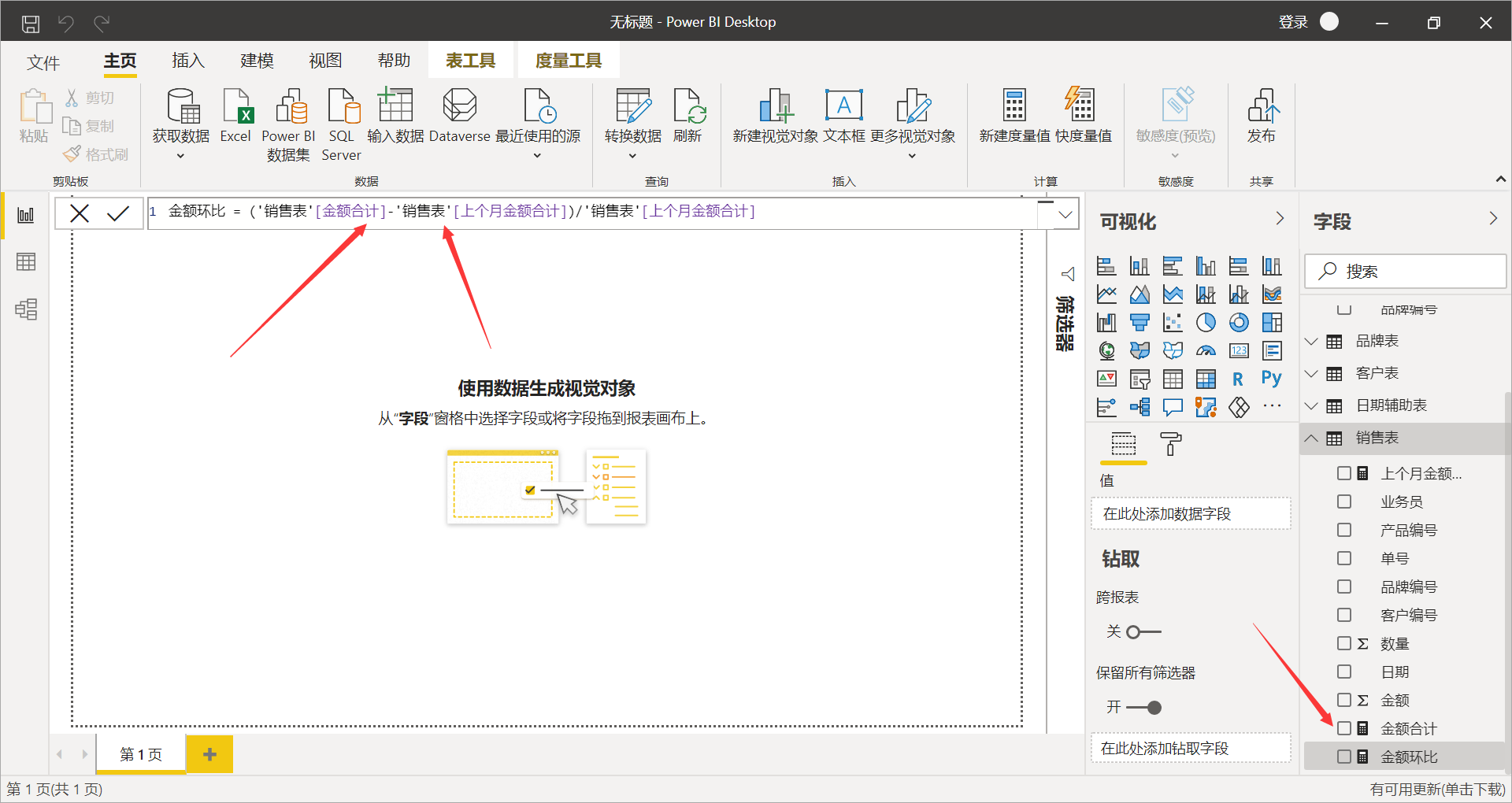Switch to 建模 tab
This screenshot has width=1512, height=803.
[257, 61]
